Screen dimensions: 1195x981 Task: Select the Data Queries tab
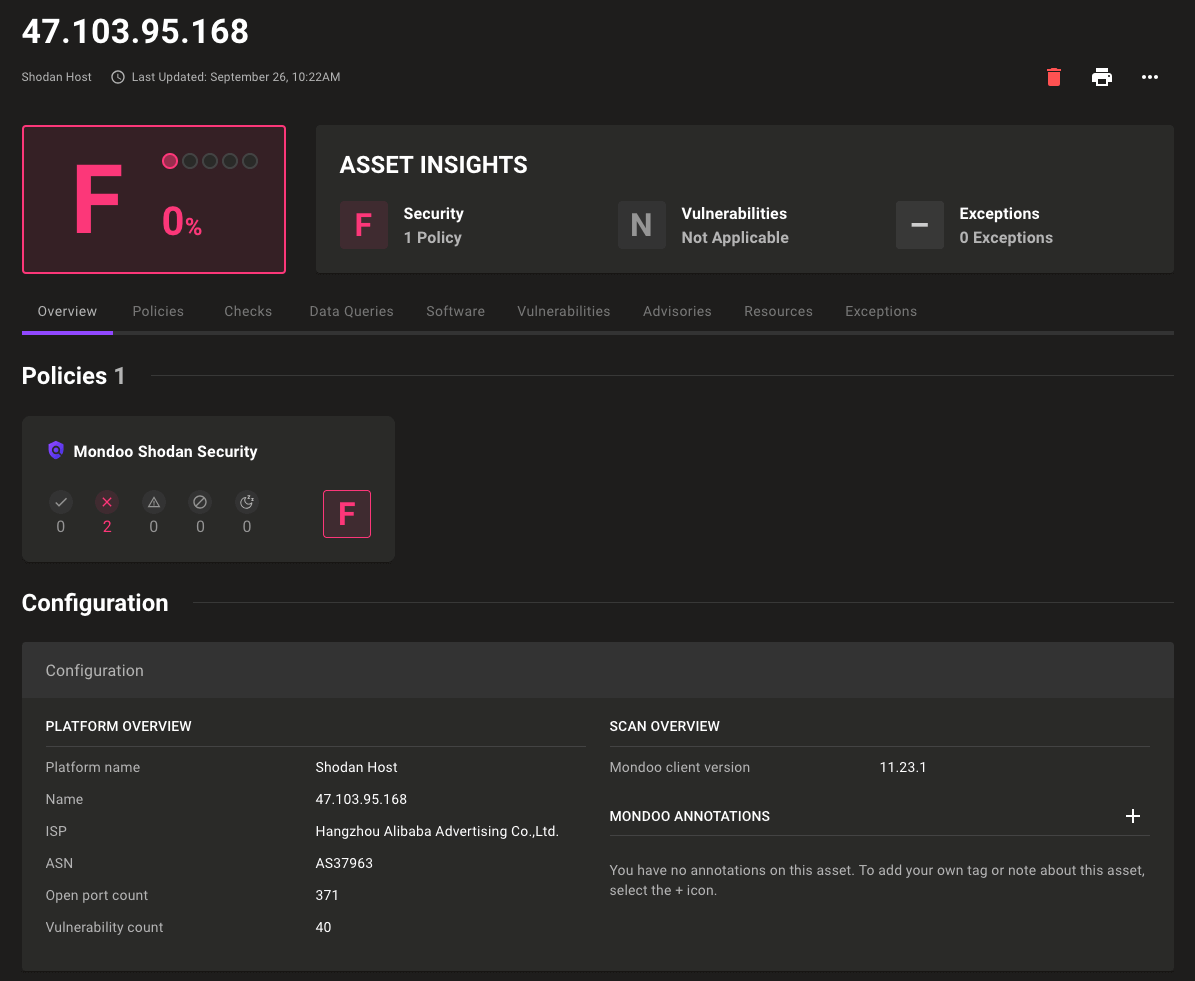351,311
